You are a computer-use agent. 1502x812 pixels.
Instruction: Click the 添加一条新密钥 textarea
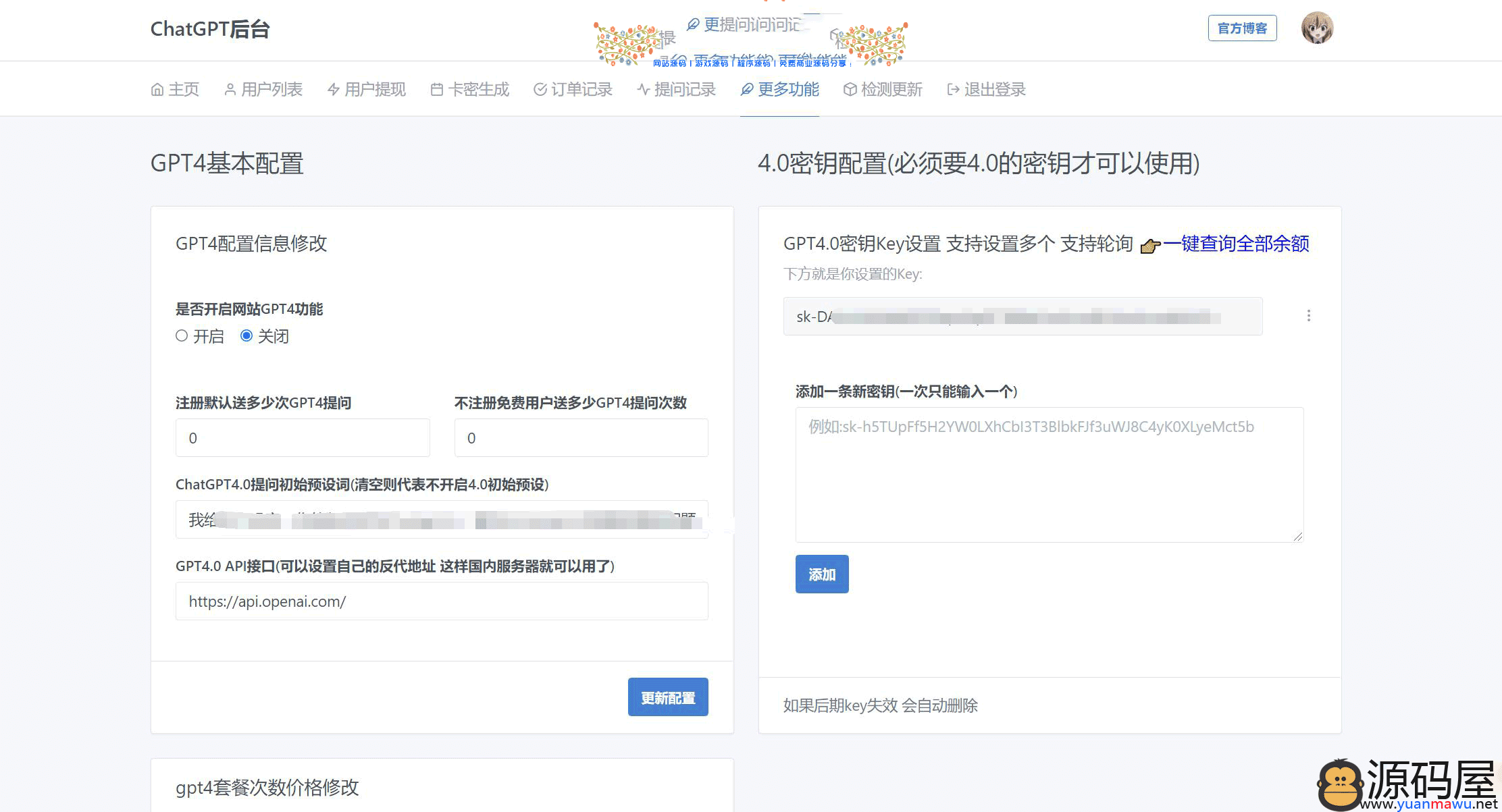pos(1050,475)
